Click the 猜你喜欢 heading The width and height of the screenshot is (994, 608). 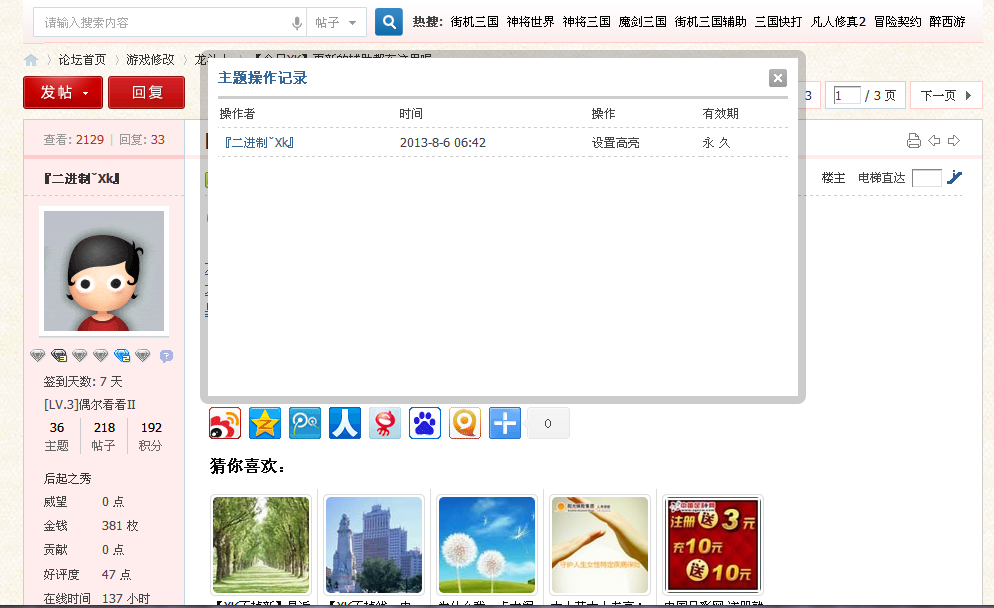pyautogui.click(x=247, y=466)
